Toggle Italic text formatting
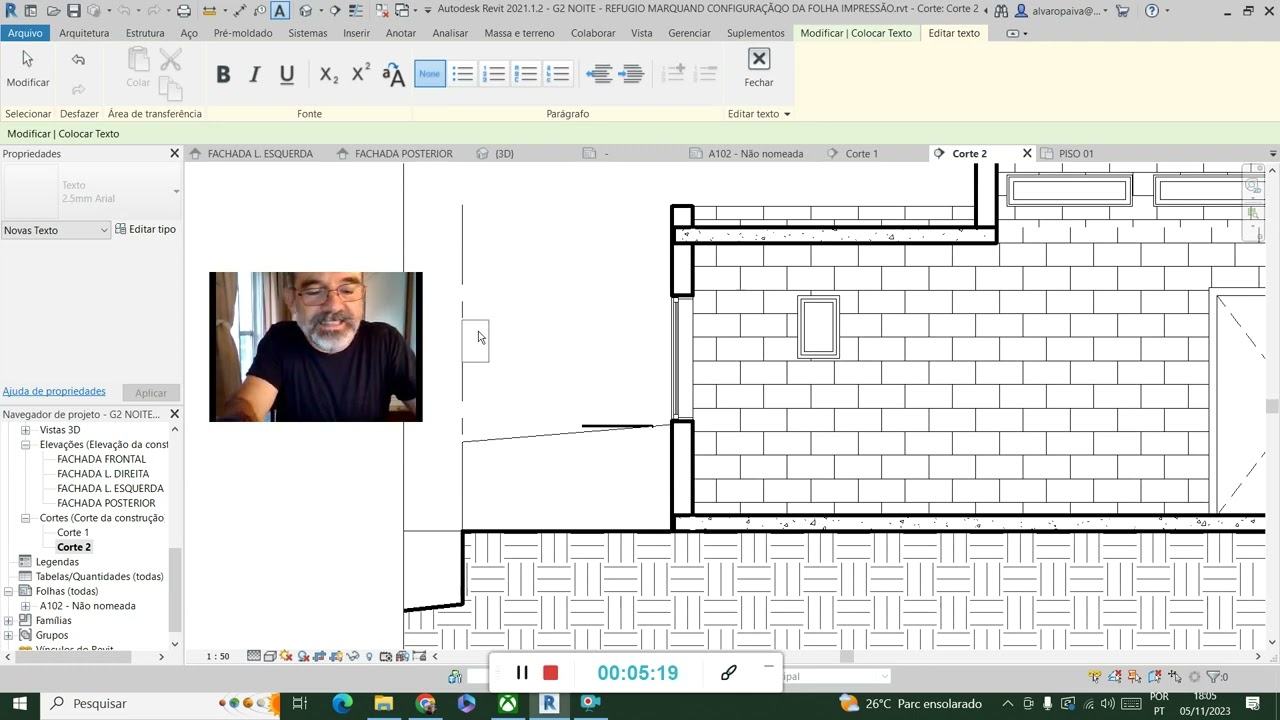Screen dimensions: 1280x720 [255, 74]
